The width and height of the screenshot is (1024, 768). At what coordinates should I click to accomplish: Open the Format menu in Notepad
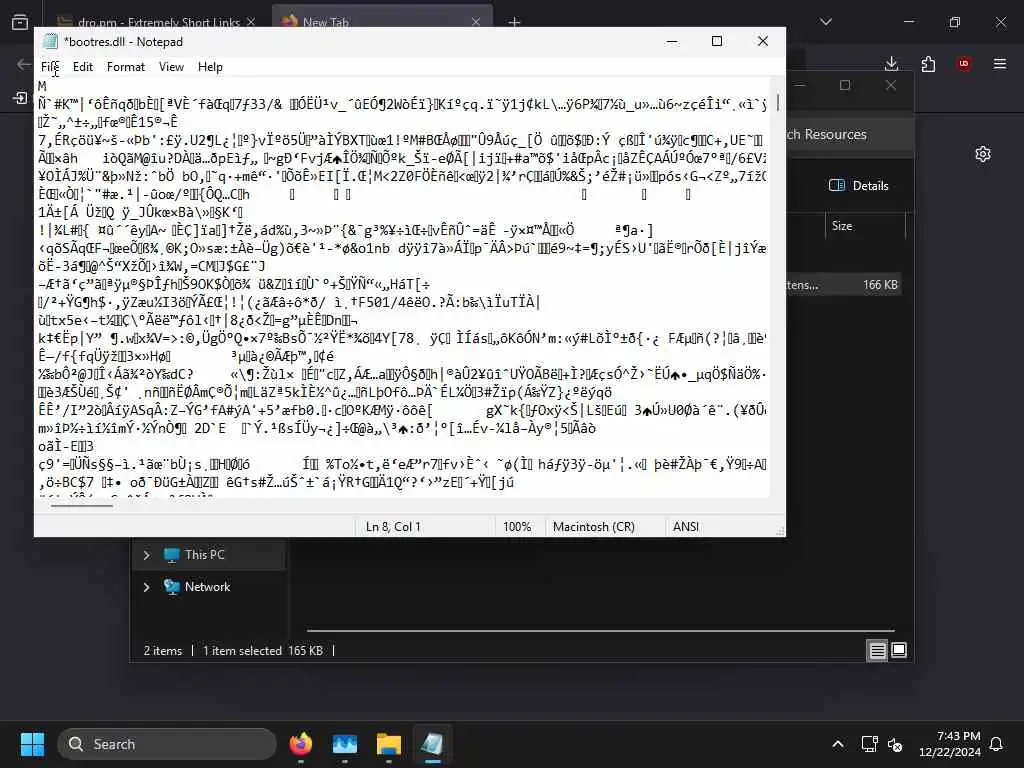point(125,67)
